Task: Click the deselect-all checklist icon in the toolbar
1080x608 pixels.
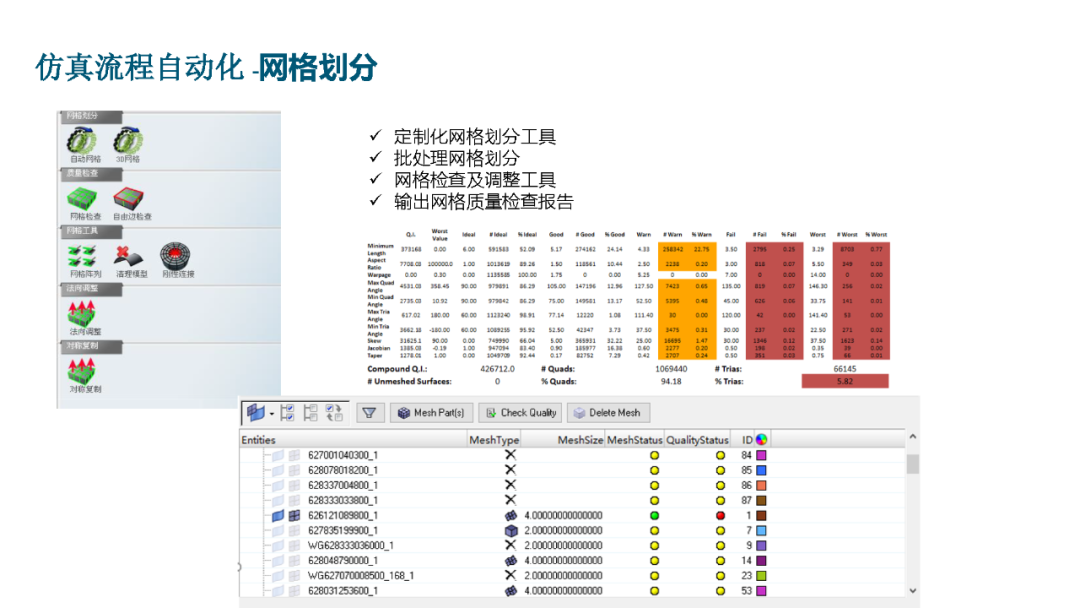Action: coord(311,412)
